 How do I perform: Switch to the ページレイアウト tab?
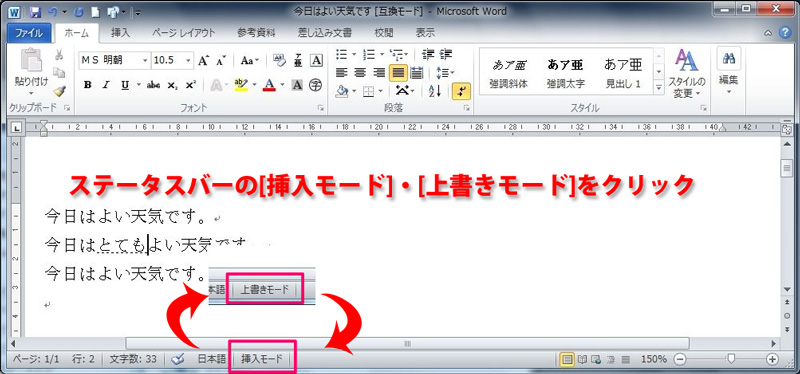coord(184,33)
